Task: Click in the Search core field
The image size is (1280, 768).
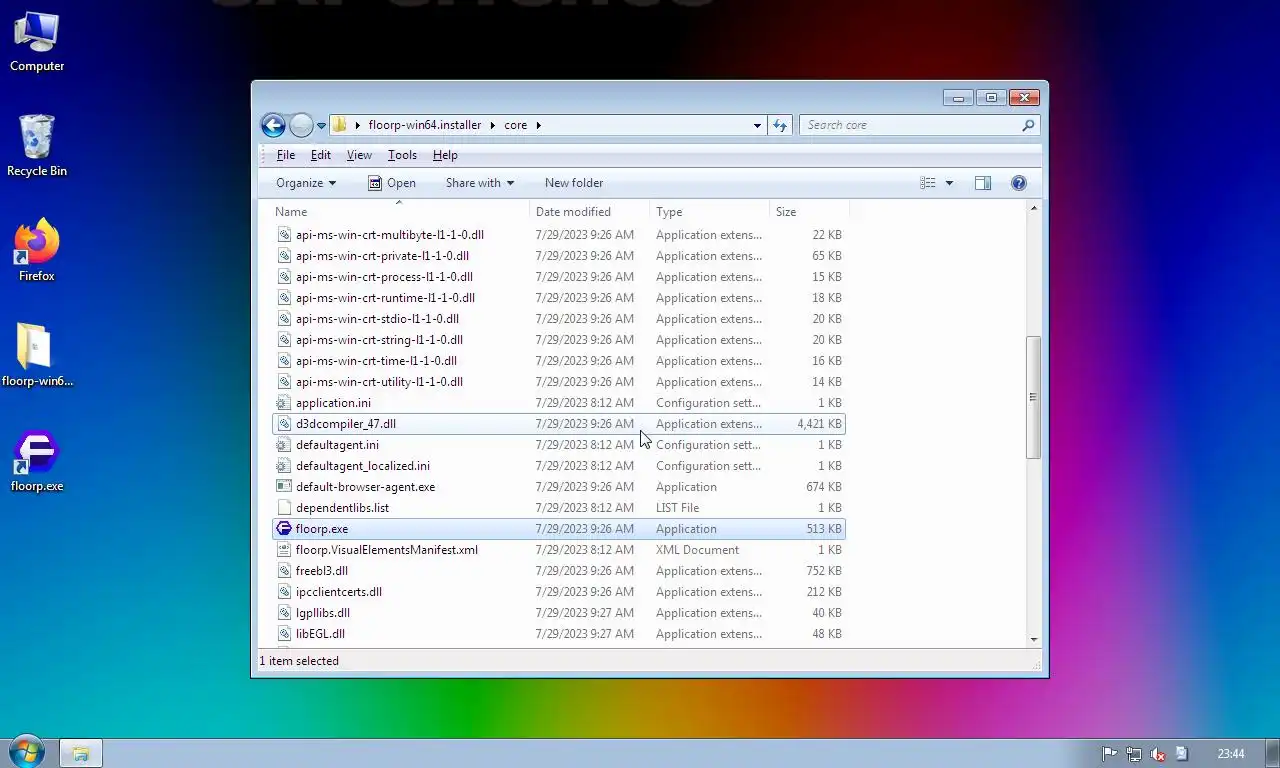Action: tap(910, 125)
